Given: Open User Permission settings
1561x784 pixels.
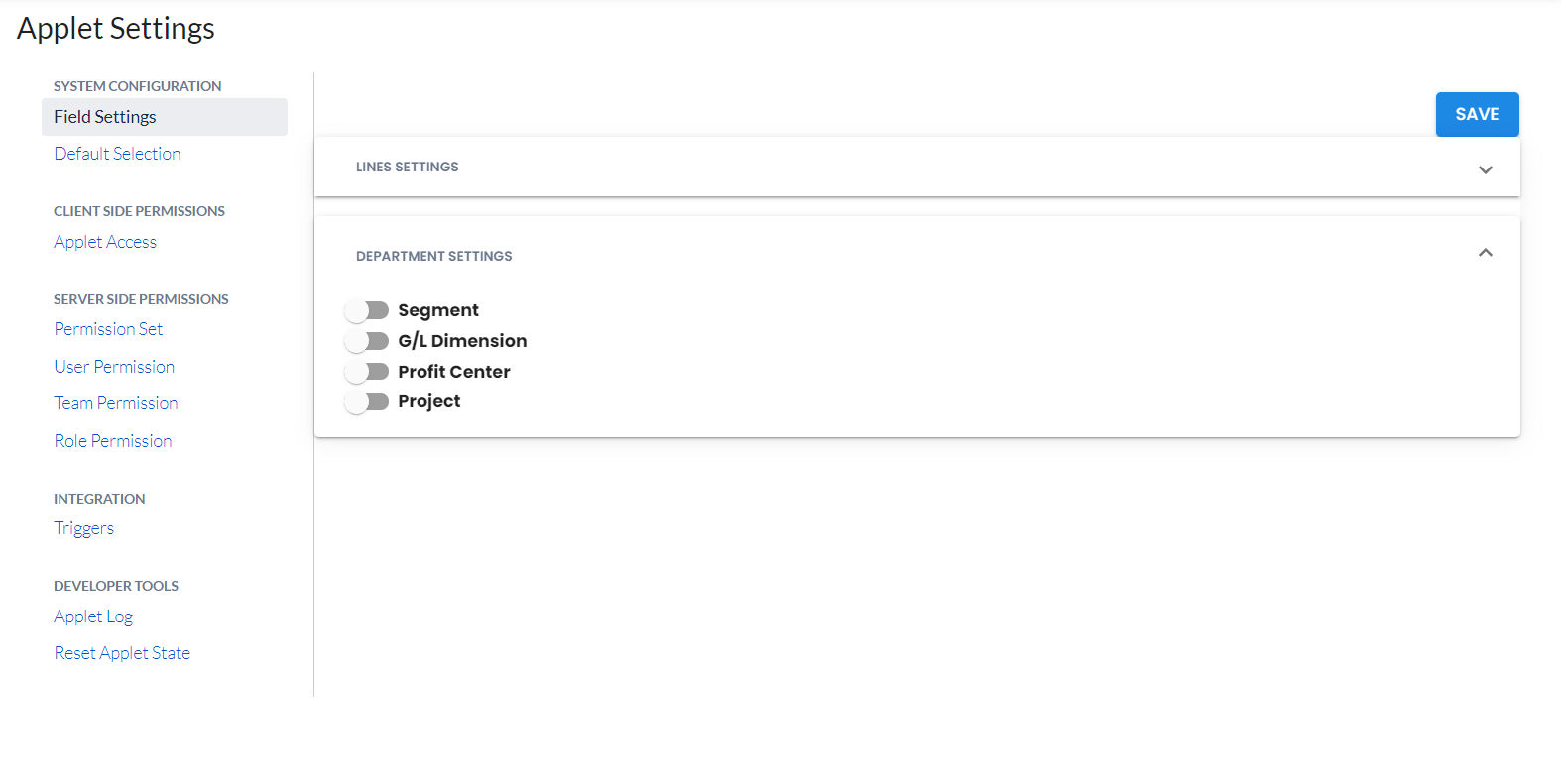Looking at the screenshot, I should click(x=114, y=367).
